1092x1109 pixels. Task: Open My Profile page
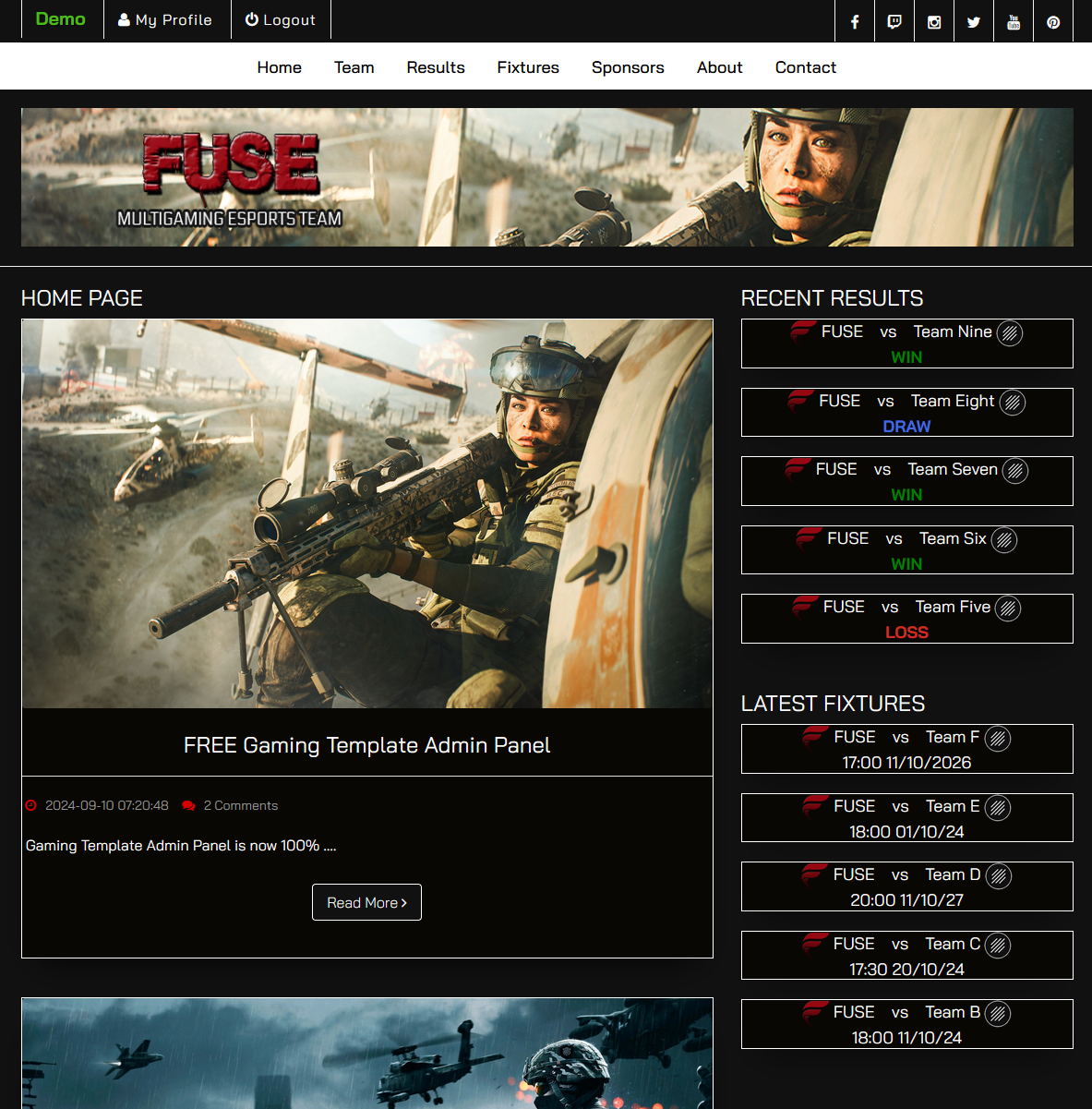(x=166, y=20)
